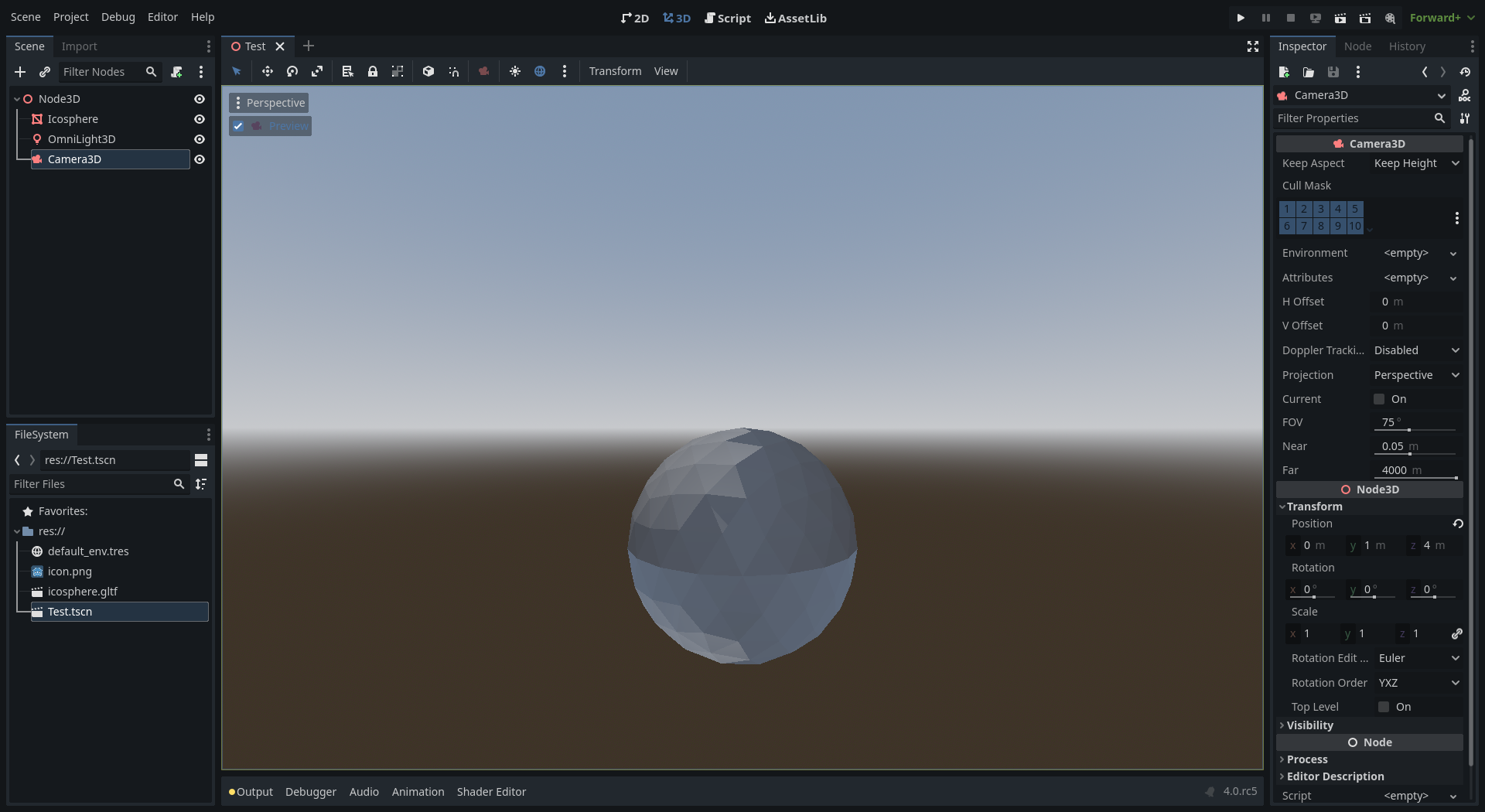Toggle preview environment globe icon
The height and width of the screenshot is (812, 1485).
pyautogui.click(x=540, y=71)
